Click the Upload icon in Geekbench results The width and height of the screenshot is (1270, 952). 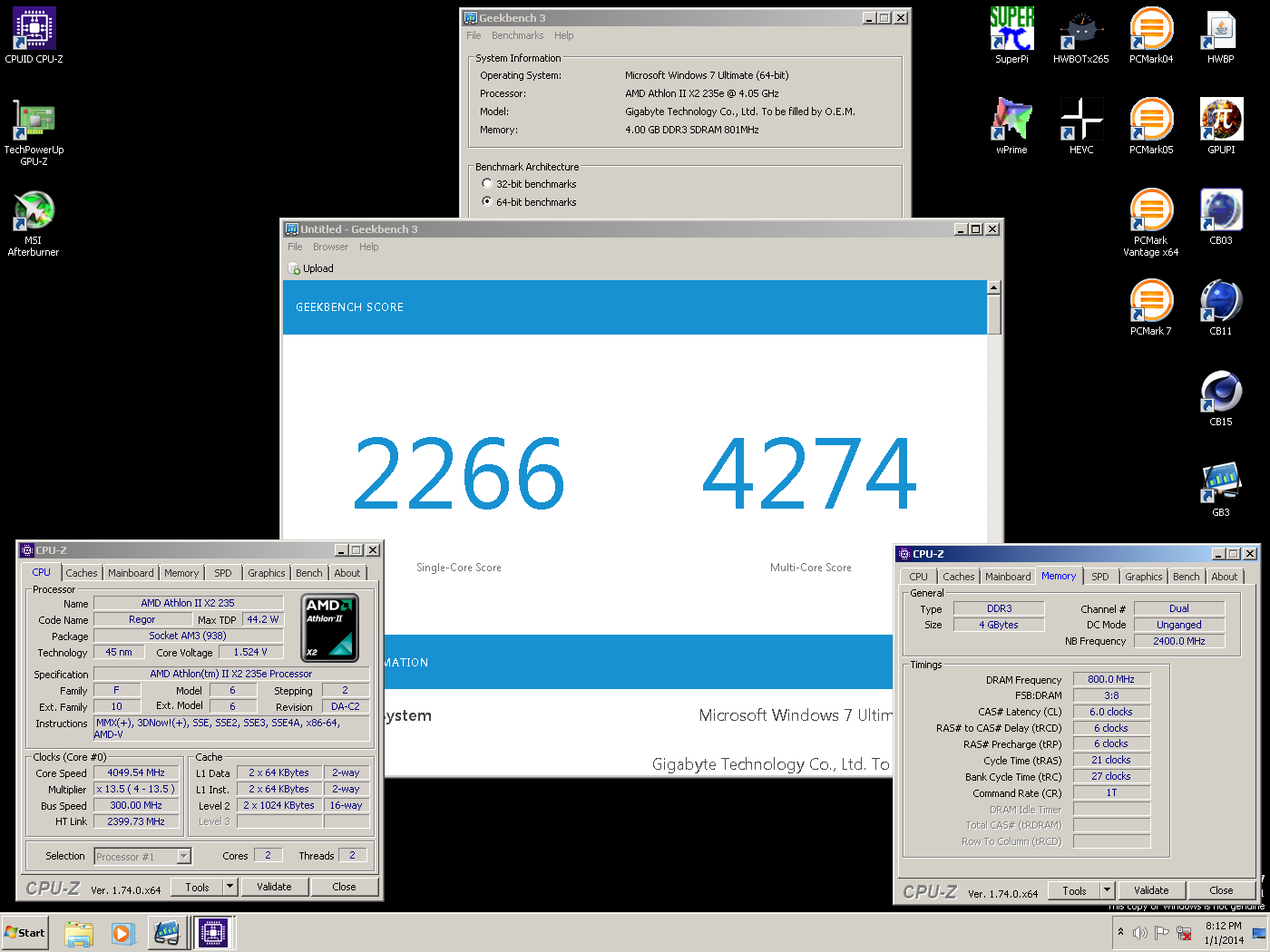click(295, 268)
